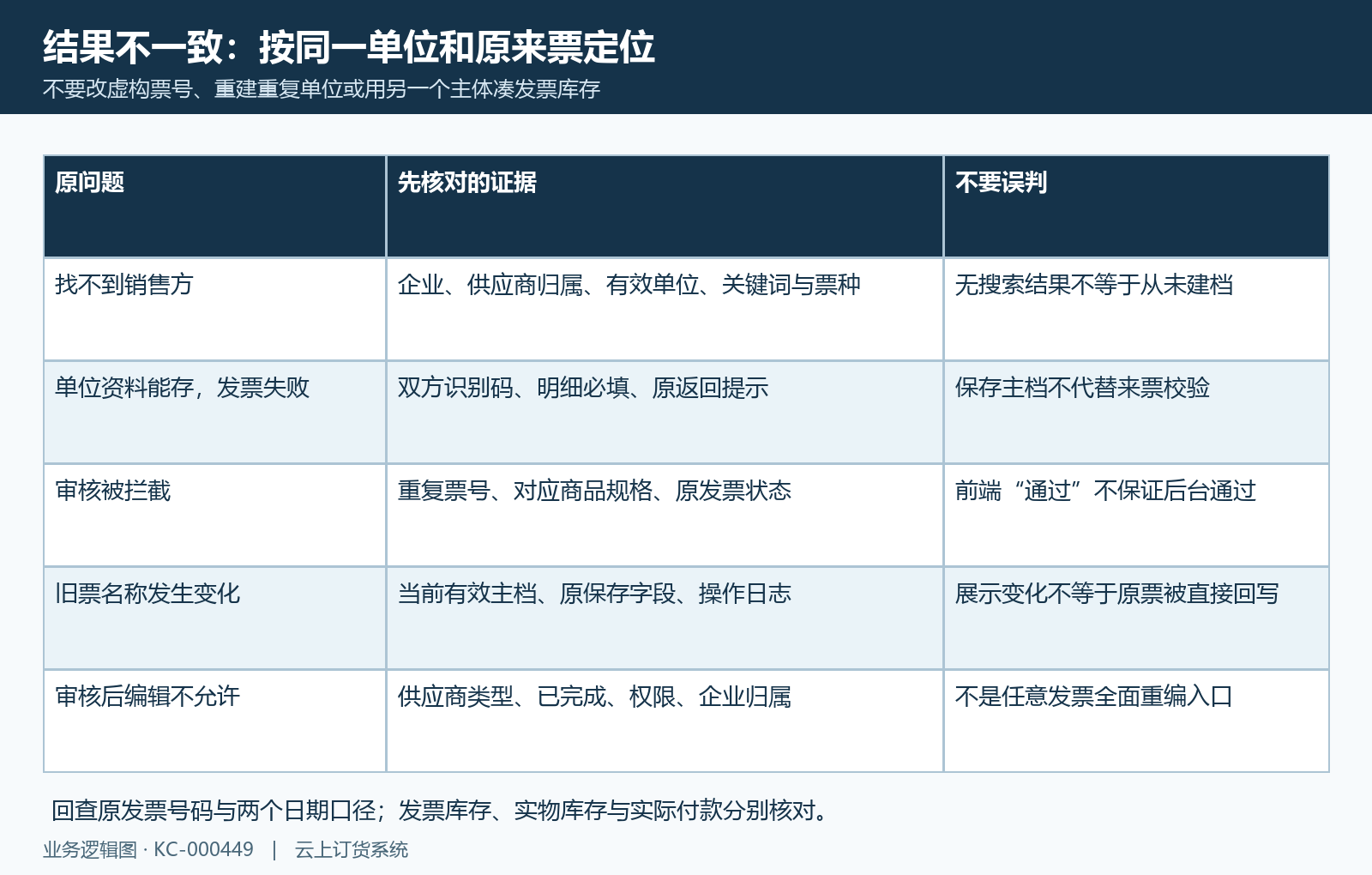The image size is (1372, 875).
Task: Click the cell 重复票号、对应商品规格、原发票状态
Action: tap(665, 516)
